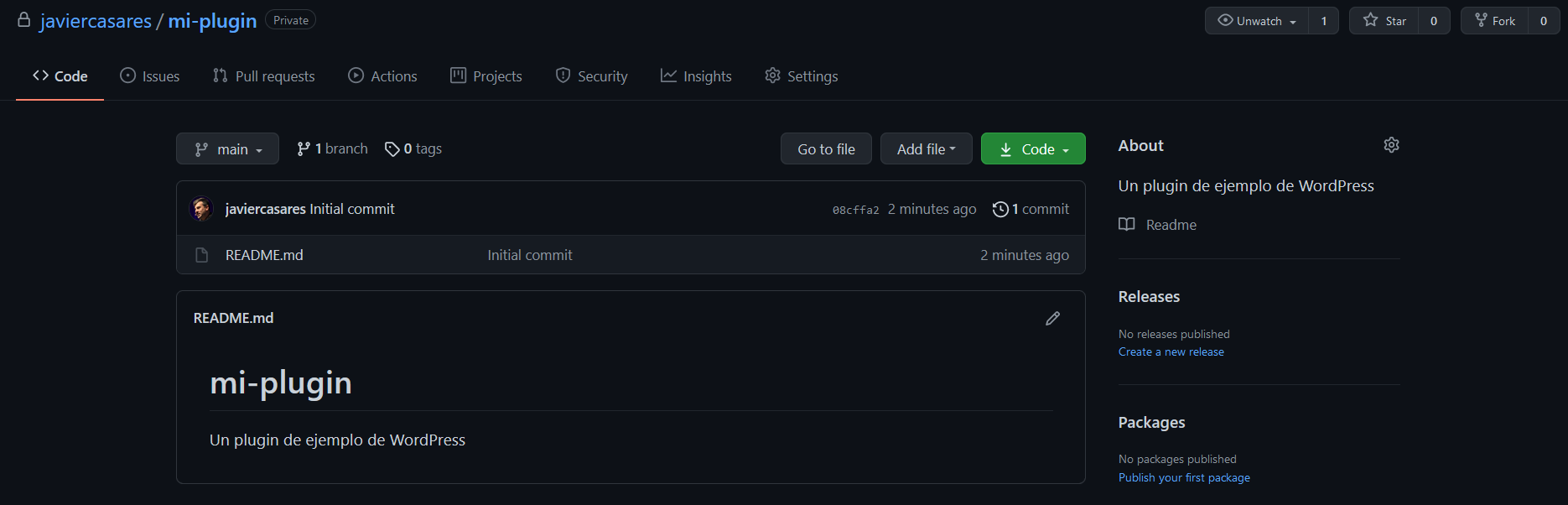Expand the main branch selector
The width and height of the screenshot is (1568, 505).
(227, 148)
